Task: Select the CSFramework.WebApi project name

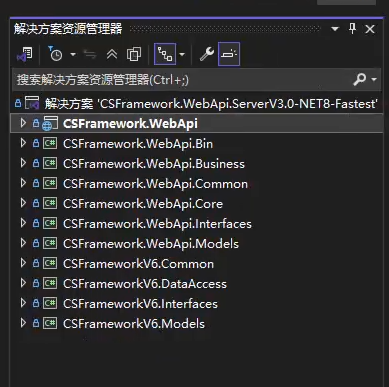Action: (130, 124)
